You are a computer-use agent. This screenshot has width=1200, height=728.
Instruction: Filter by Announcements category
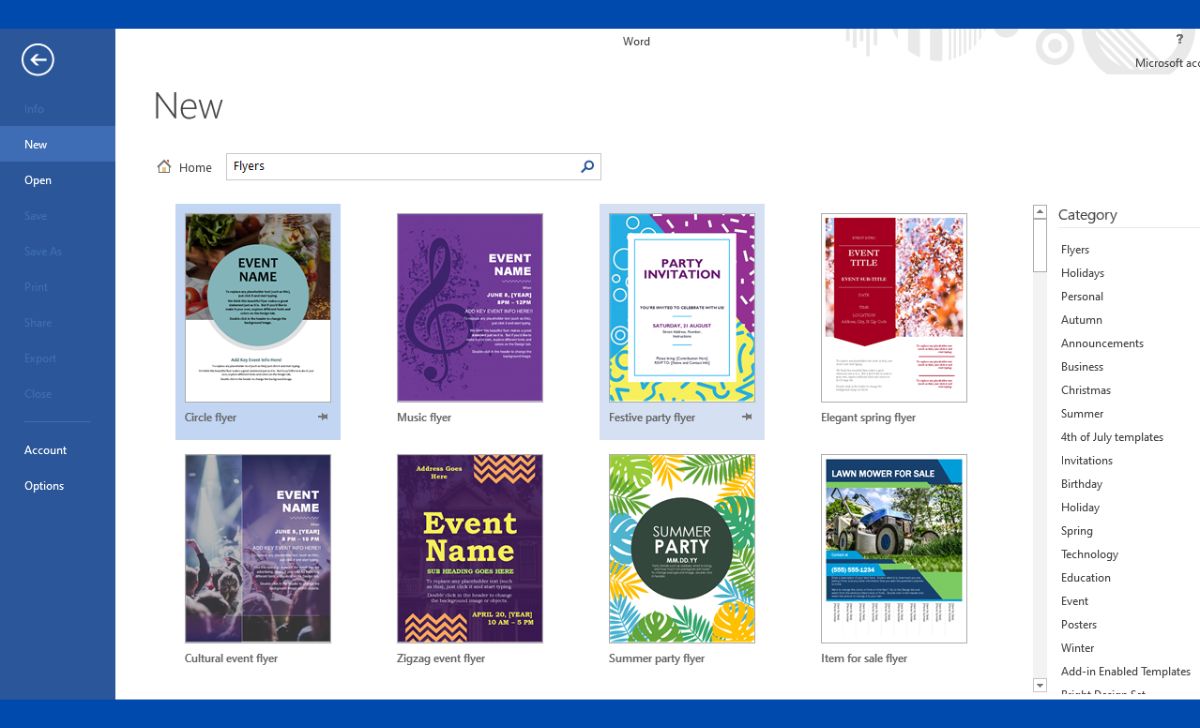click(x=1102, y=343)
